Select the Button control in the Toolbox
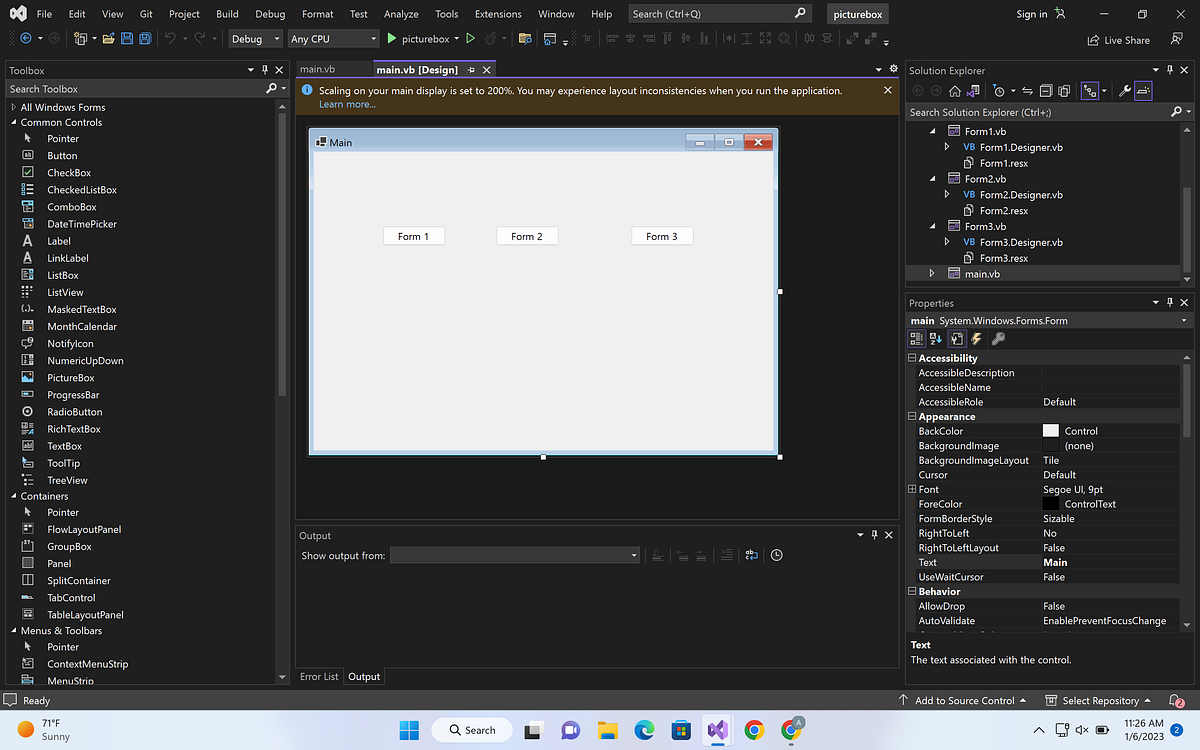Viewport: 1200px width, 750px height. point(62,155)
